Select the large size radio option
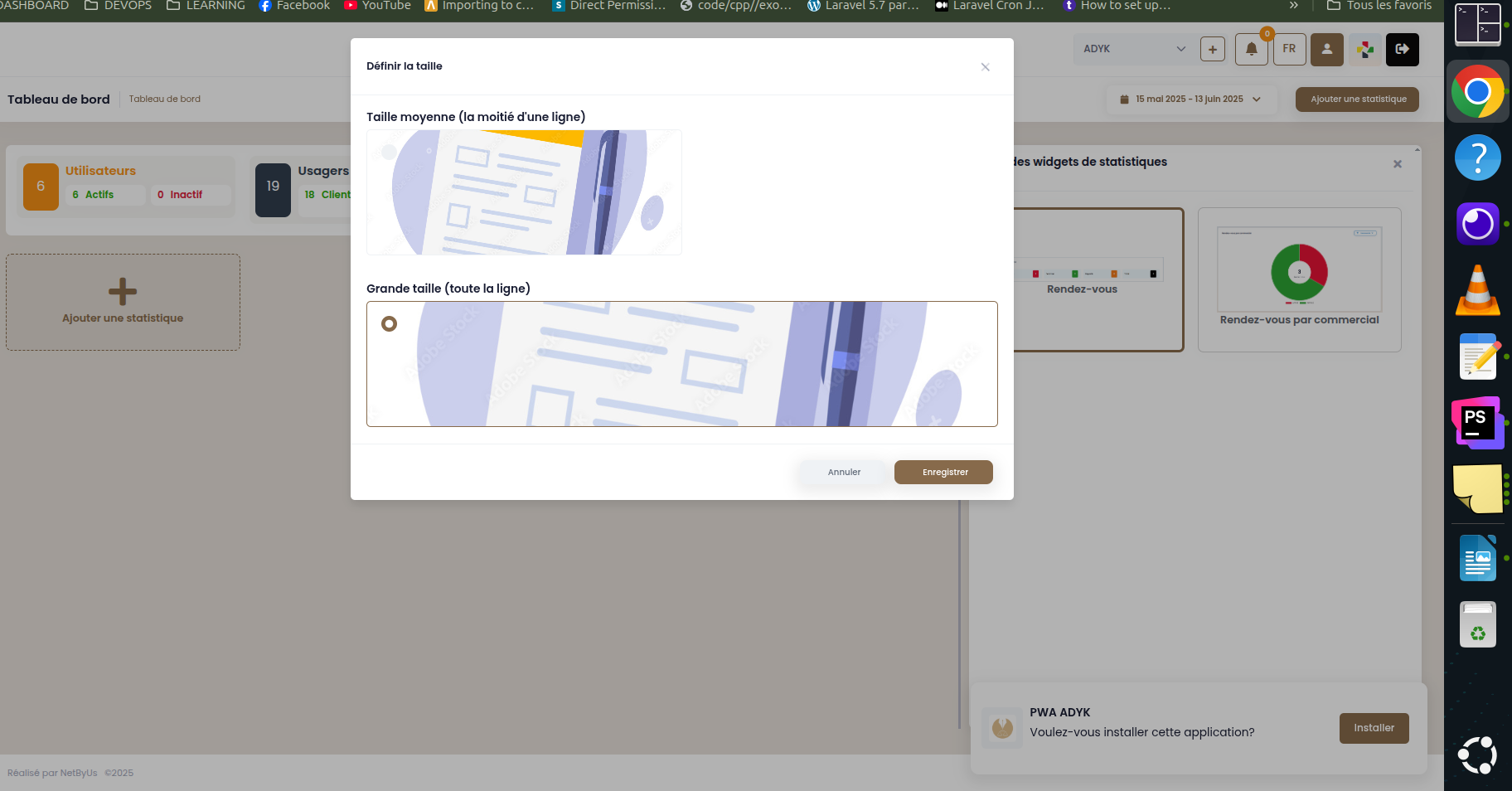The height and width of the screenshot is (791, 1512). tap(389, 323)
